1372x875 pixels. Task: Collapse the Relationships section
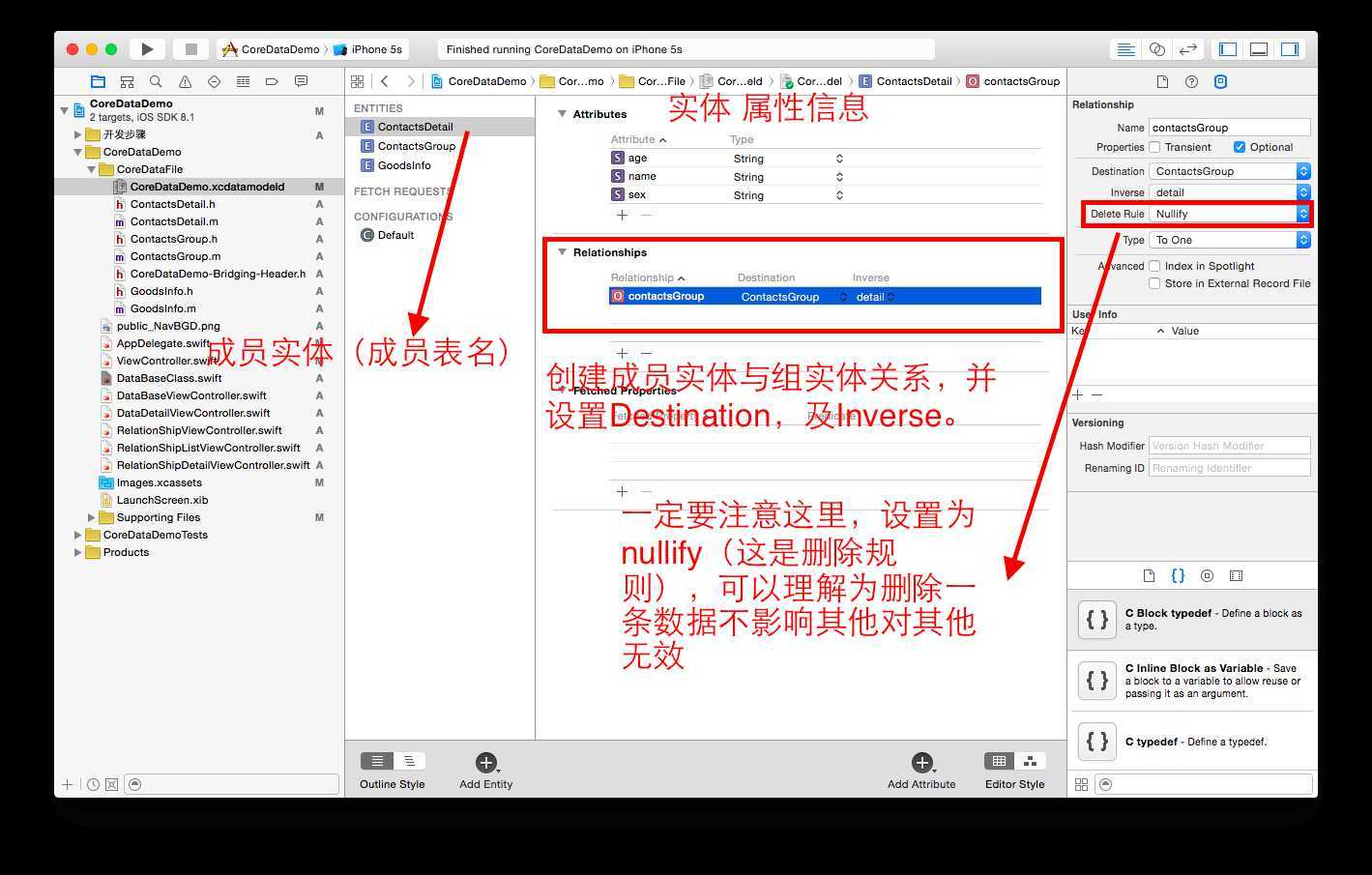pos(562,252)
